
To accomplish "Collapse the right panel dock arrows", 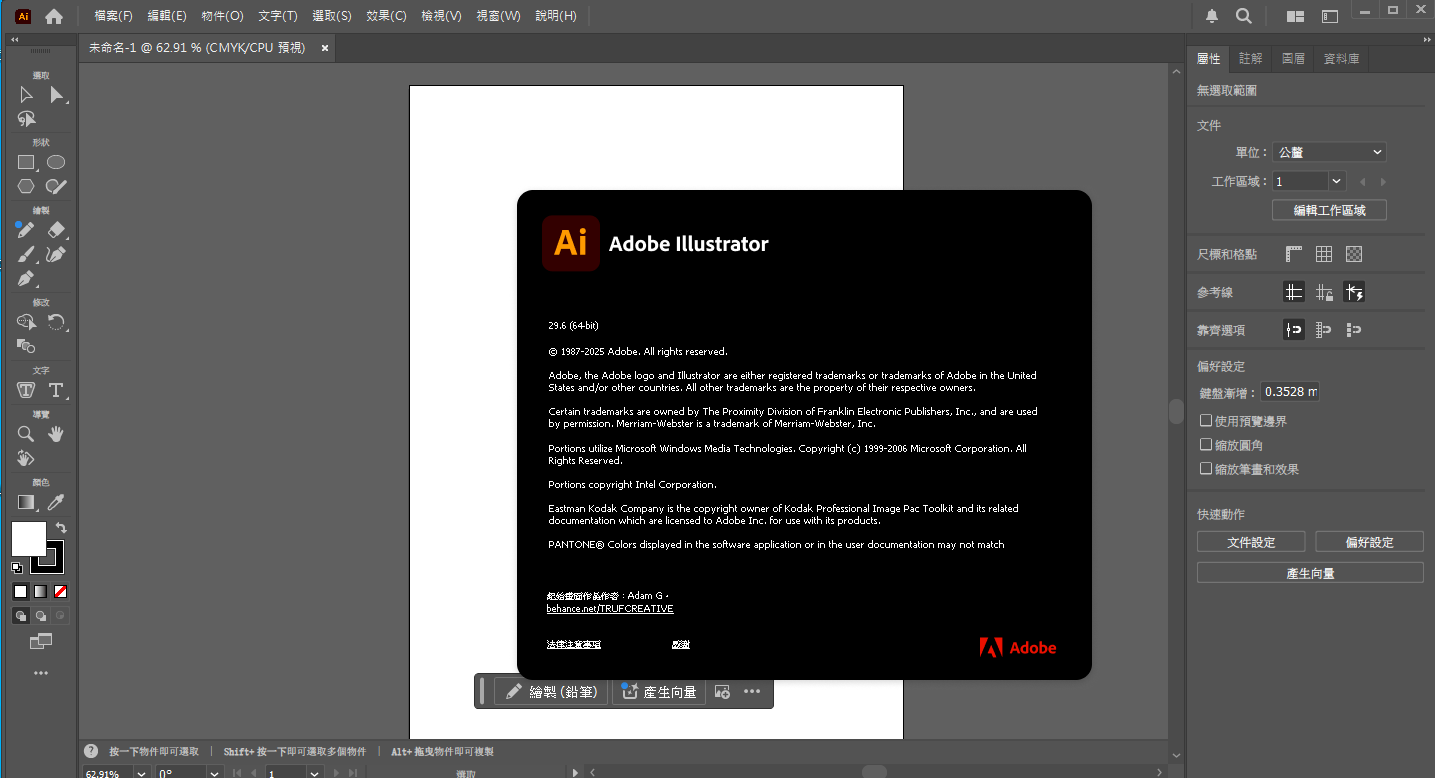I will [1426, 39].
